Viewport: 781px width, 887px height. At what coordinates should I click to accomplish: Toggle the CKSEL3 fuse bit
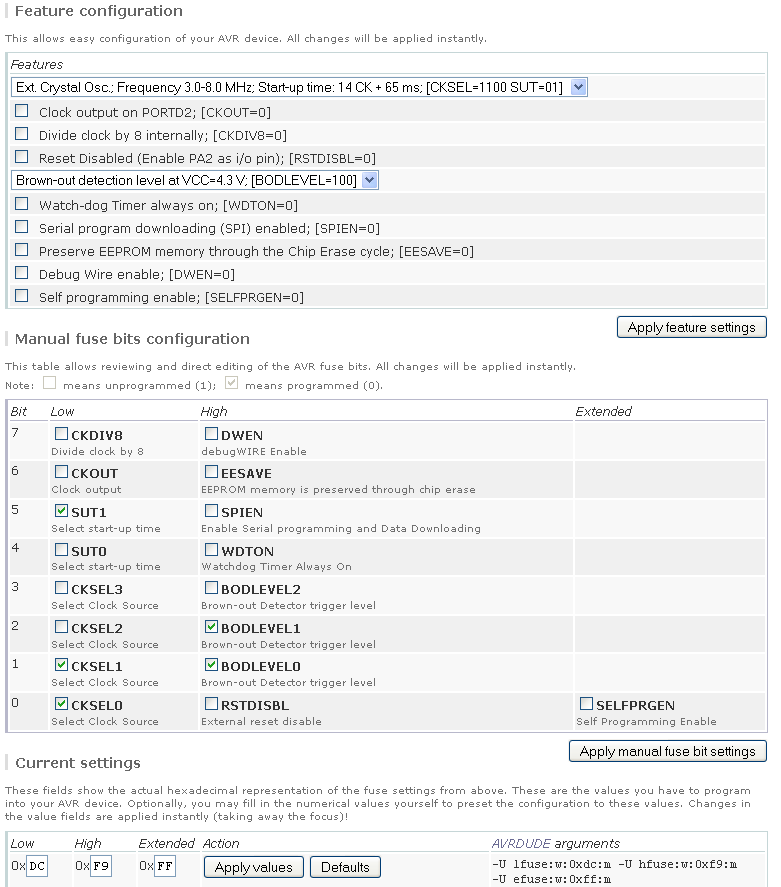(61, 588)
